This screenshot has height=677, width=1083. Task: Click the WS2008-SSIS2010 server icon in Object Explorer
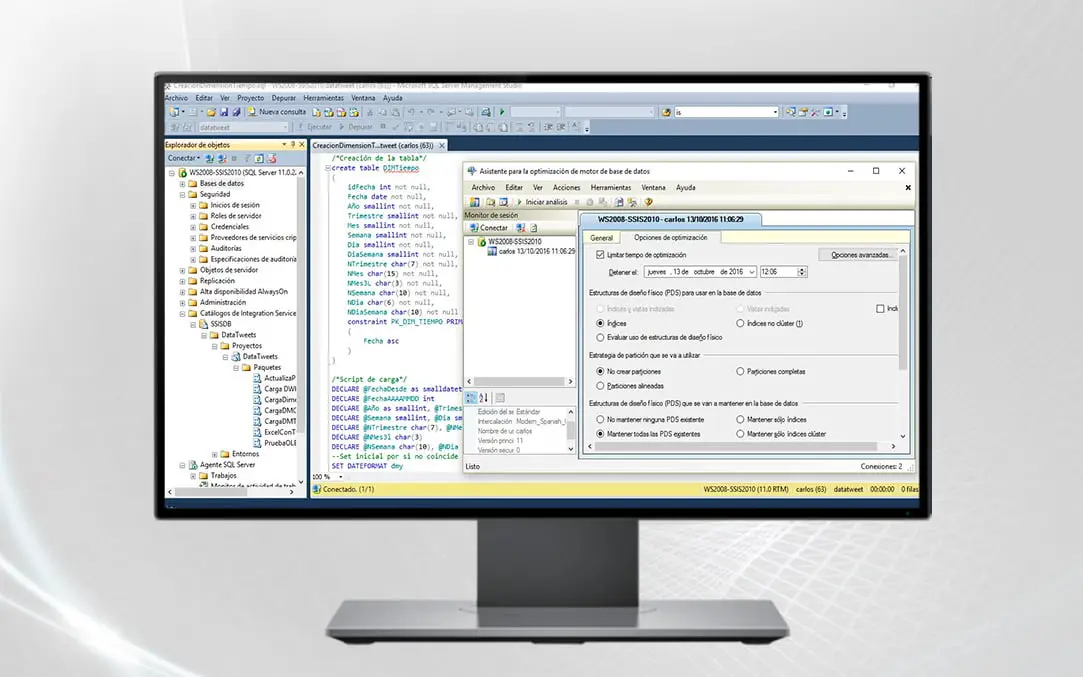(183, 173)
